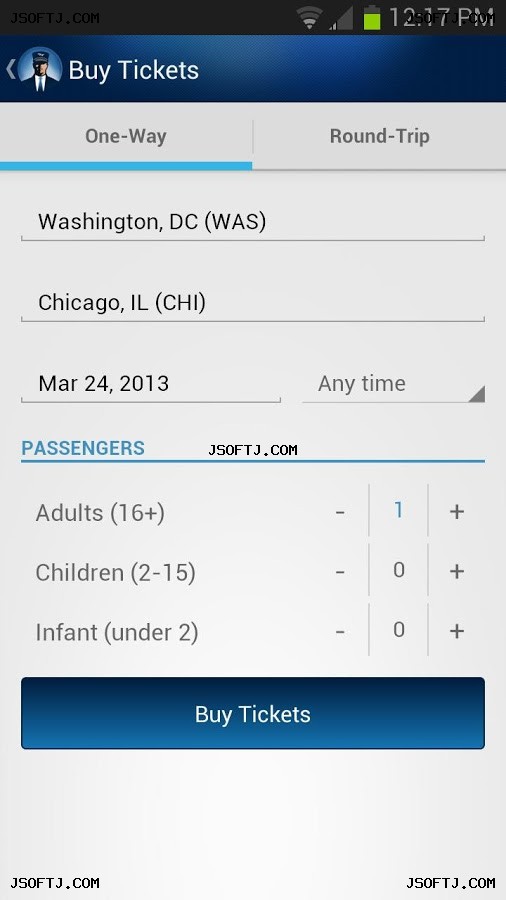This screenshot has height=900, width=506.
Task: Tap the Wi-Fi status icon
Action: 310,18
